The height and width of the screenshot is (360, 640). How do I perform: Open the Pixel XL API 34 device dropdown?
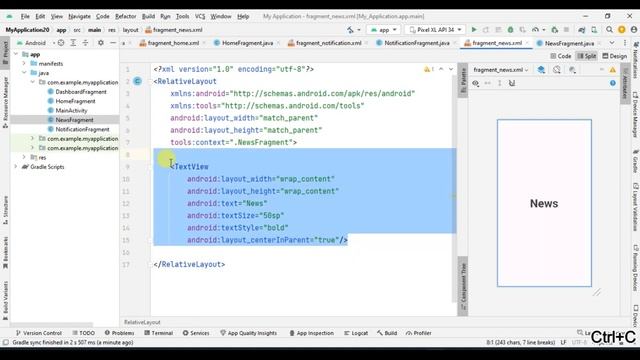tap(435, 30)
